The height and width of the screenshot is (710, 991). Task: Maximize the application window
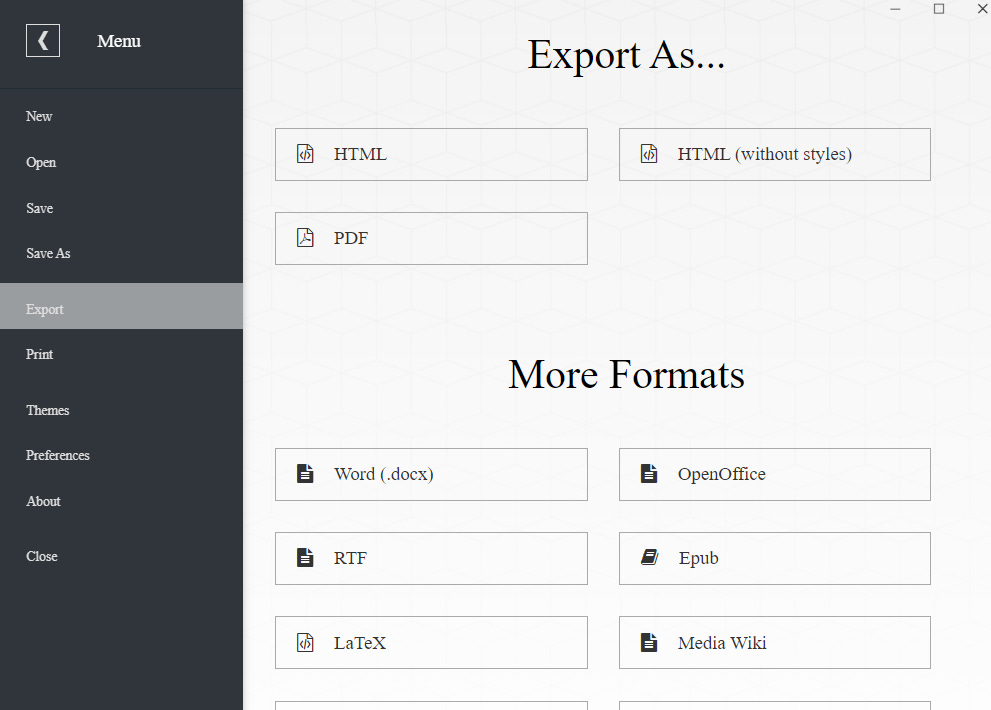click(x=939, y=9)
